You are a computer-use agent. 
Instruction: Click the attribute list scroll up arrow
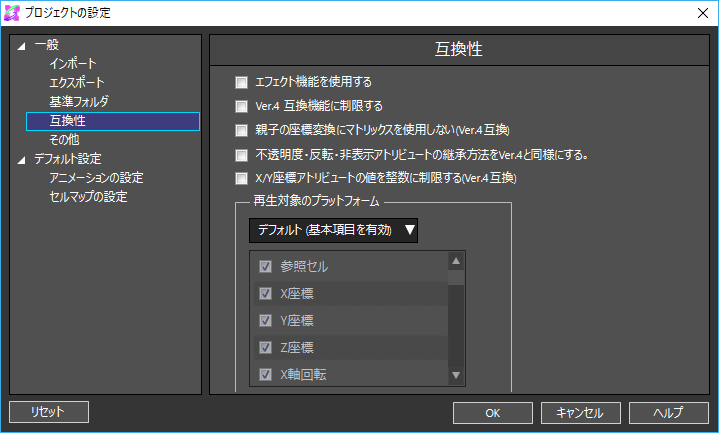click(x=456, y=261)
